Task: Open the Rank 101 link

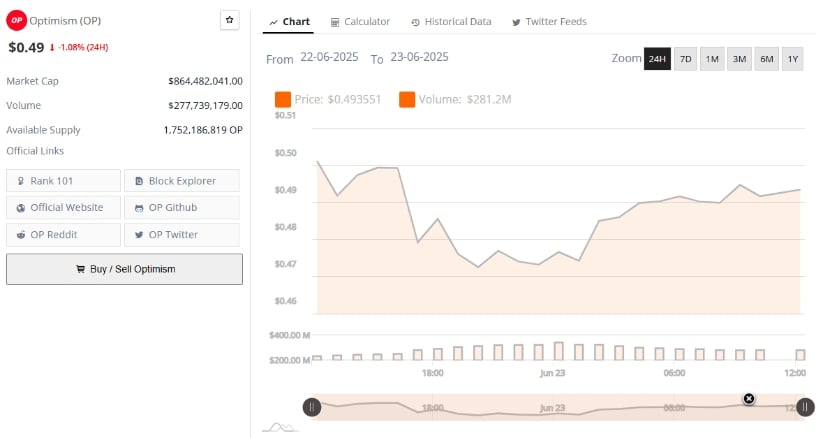Action: click(x=64, y=181)
